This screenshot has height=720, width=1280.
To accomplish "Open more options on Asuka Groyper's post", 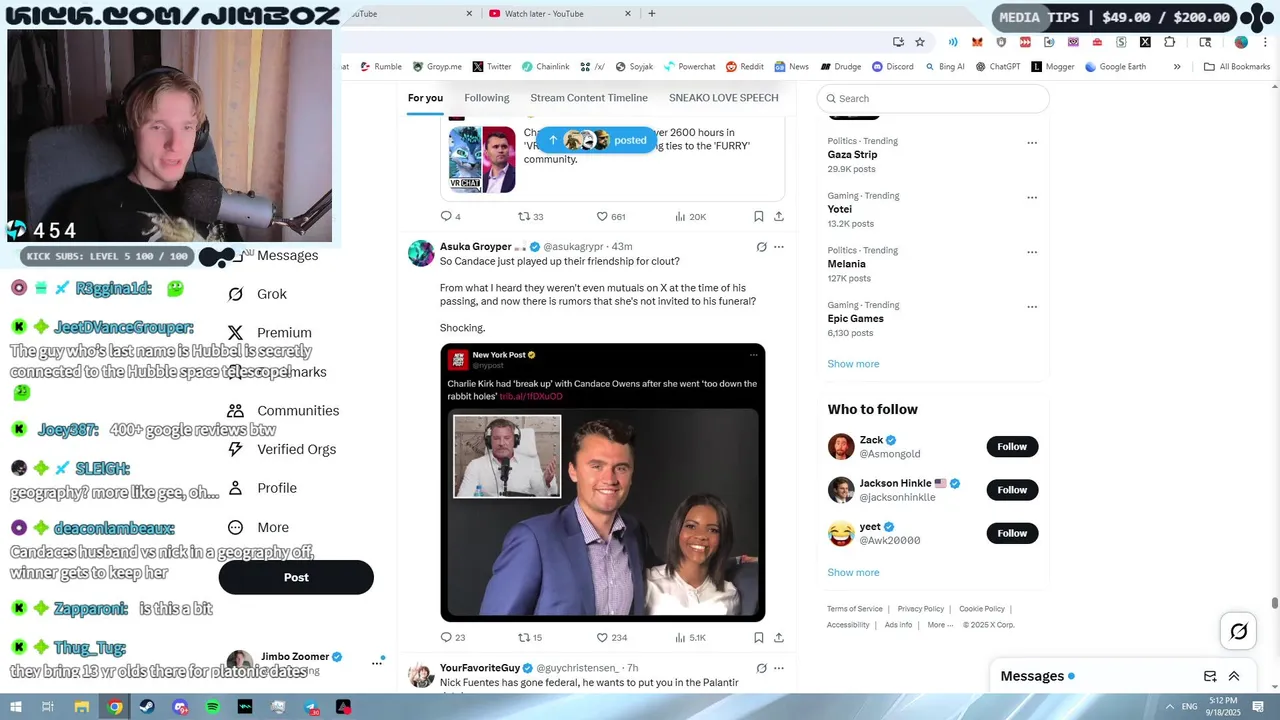I will tap(779, 247).
